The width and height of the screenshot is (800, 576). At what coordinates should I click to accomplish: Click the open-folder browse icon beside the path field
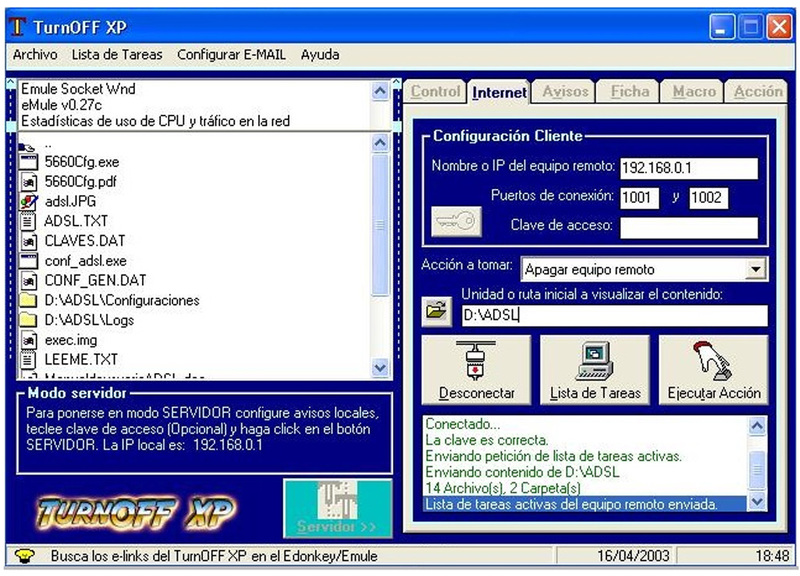click(437, 311)
